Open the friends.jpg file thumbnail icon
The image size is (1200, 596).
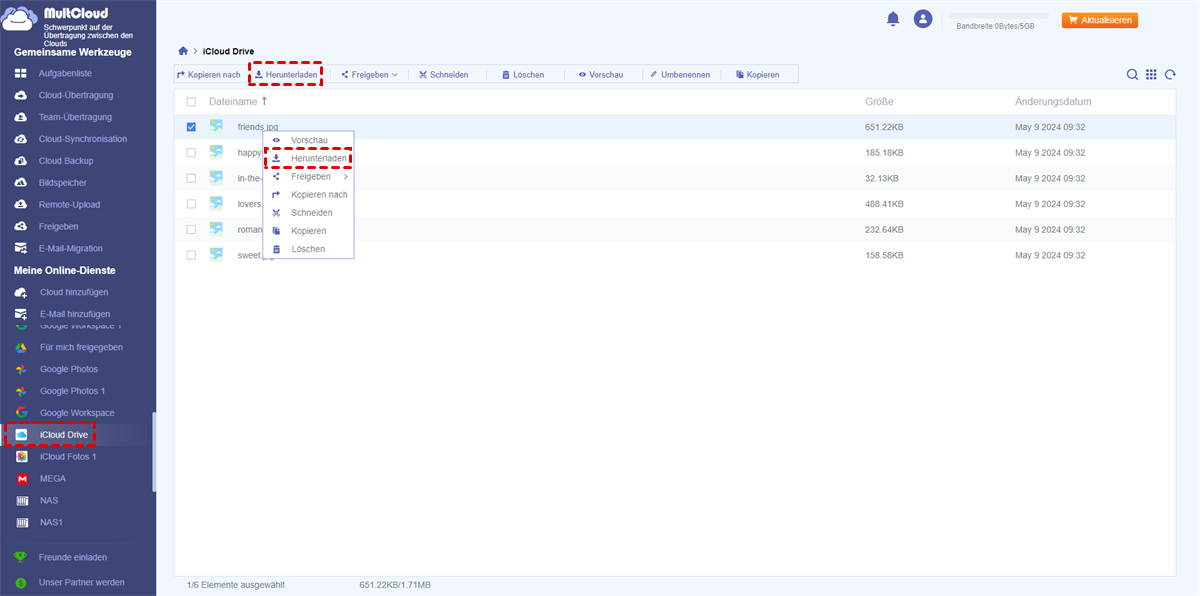[x=216, y=126]
